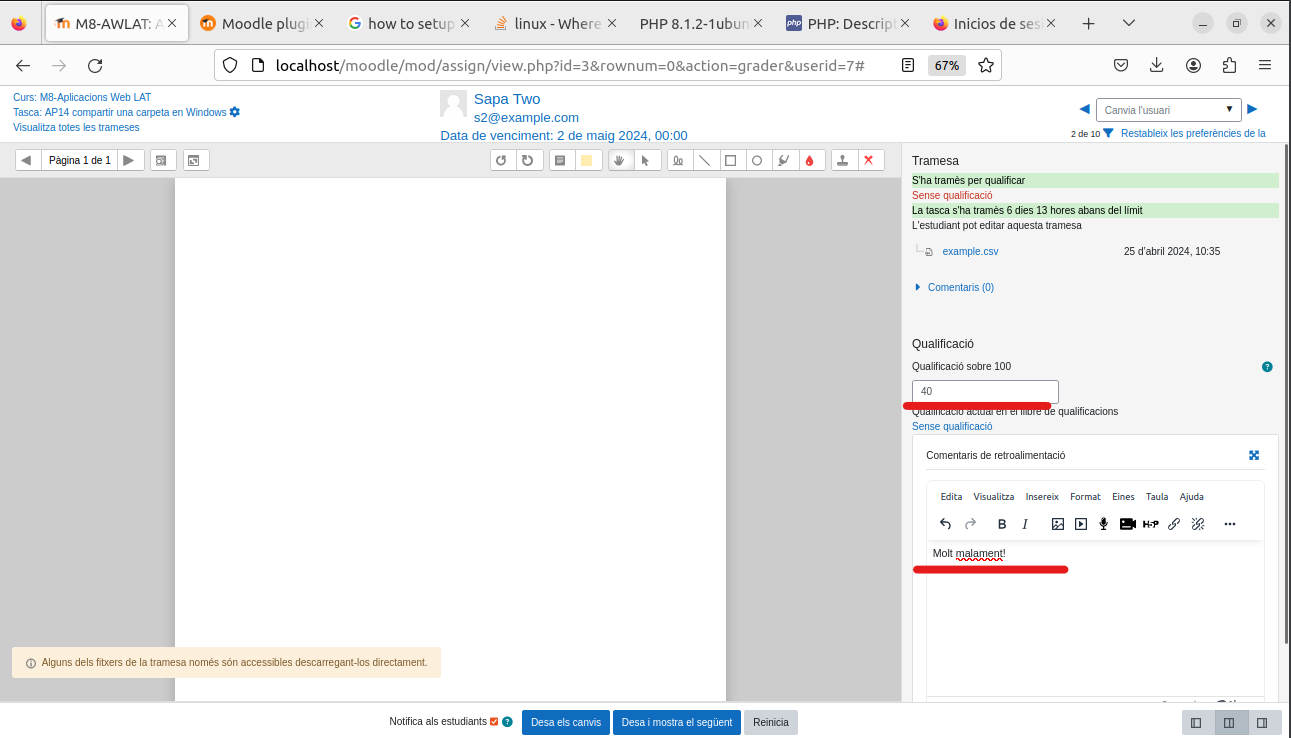Rotate the page clockwise
Image resolution: width=1291 pixels, height=738 pixels.
(x=527, y=160)
